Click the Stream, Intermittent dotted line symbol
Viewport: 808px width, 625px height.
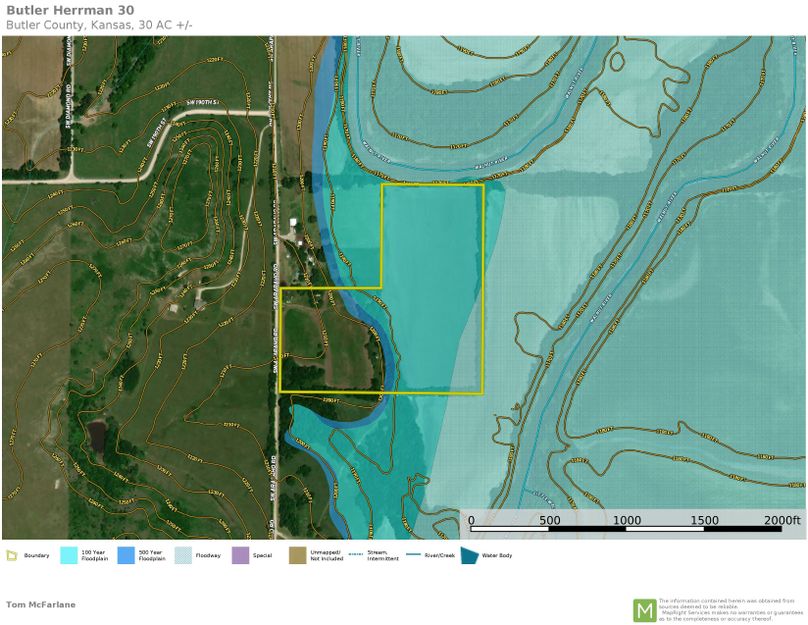pos(356,551)
